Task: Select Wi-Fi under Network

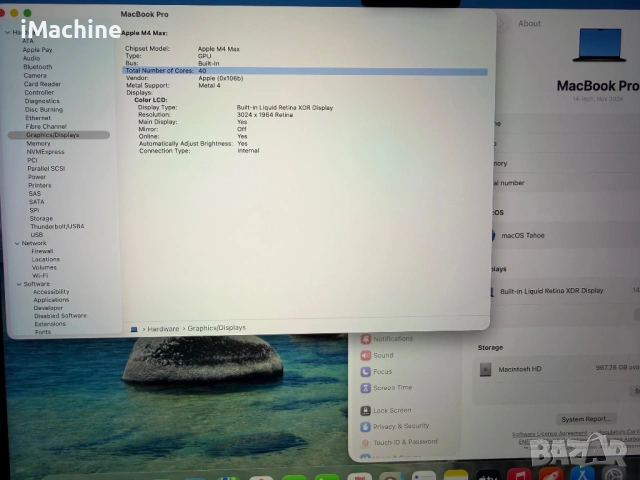Action: click(x=40, y=276)
